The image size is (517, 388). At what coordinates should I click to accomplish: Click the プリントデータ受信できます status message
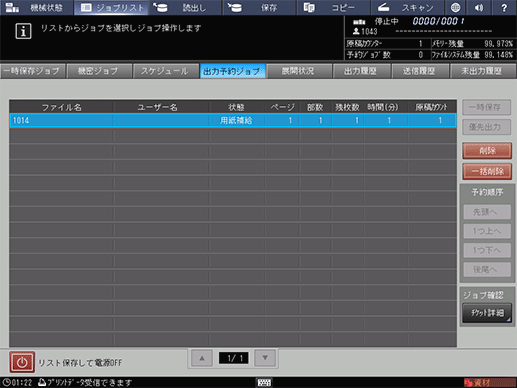coord(89,383)
